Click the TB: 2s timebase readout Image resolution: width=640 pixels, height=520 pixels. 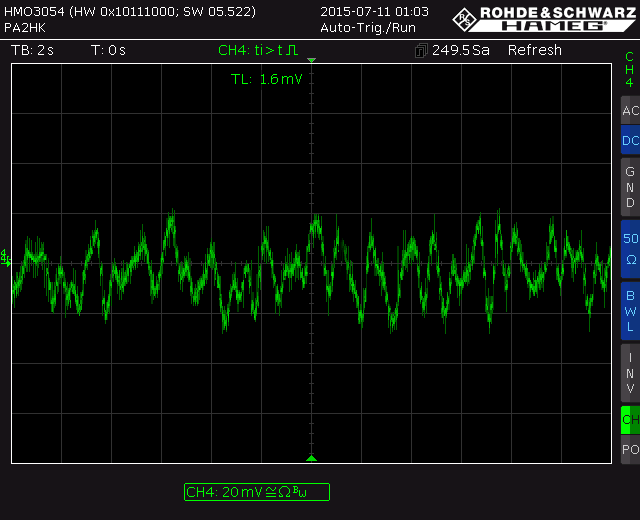point(32,50)
